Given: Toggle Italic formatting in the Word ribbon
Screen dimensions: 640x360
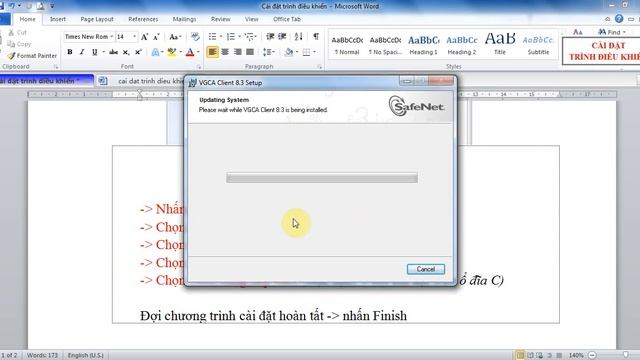Looking at the screenshot, I should (82, 52).
